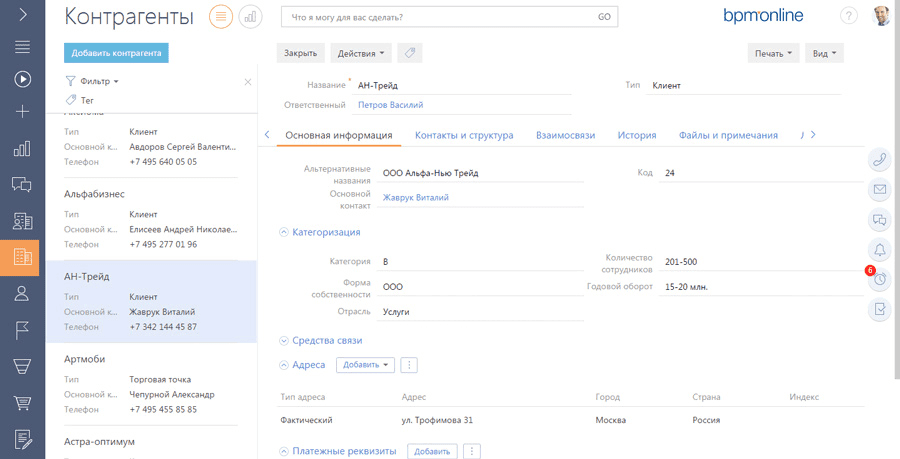This screenshot has height=459, width=900.
Task: Click the tag icon button near Действия
Action: pyautogui.click(x=409, y=53)
